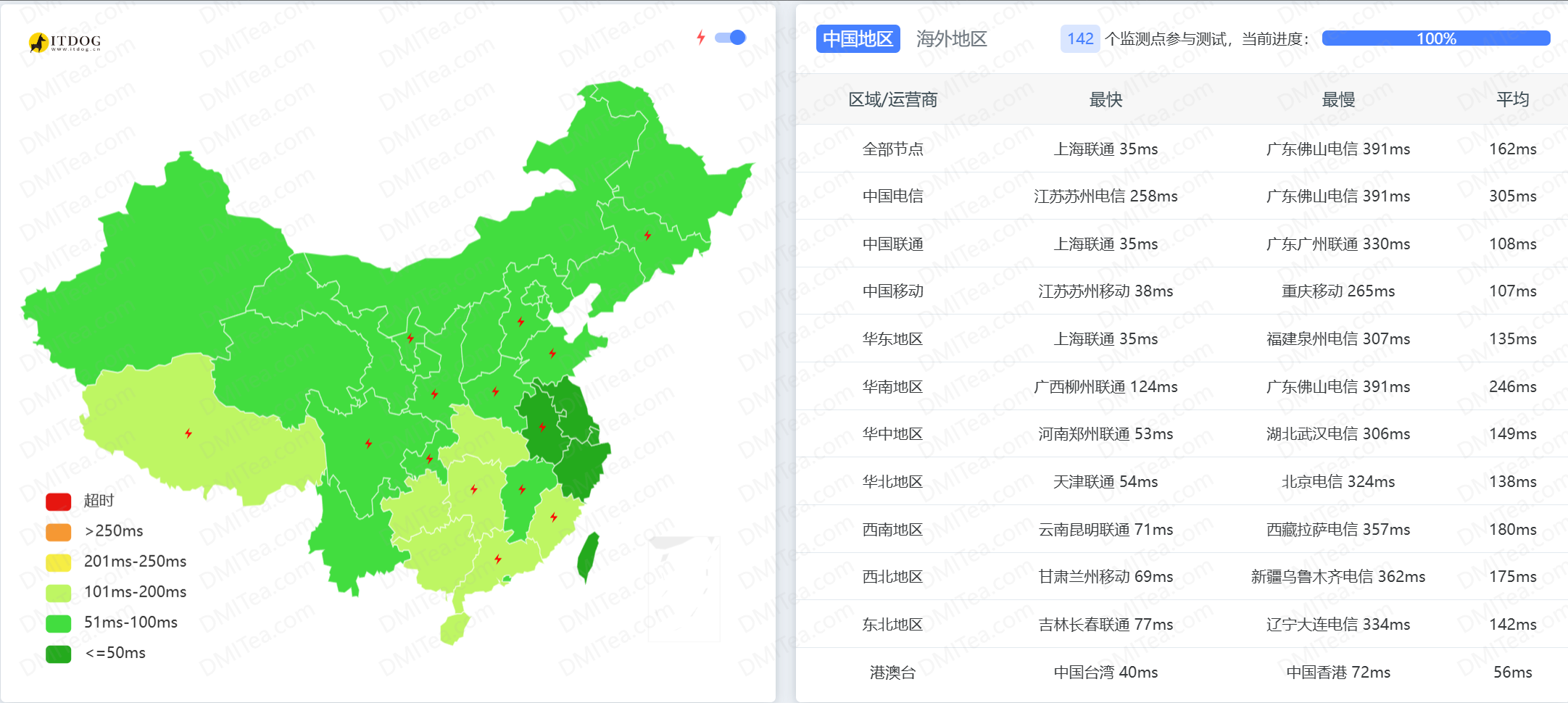Screen dimensions: 1568x703
Task: Click the lightning marker on Tibet
Action: pyautogui.click(x=188, y=433)
